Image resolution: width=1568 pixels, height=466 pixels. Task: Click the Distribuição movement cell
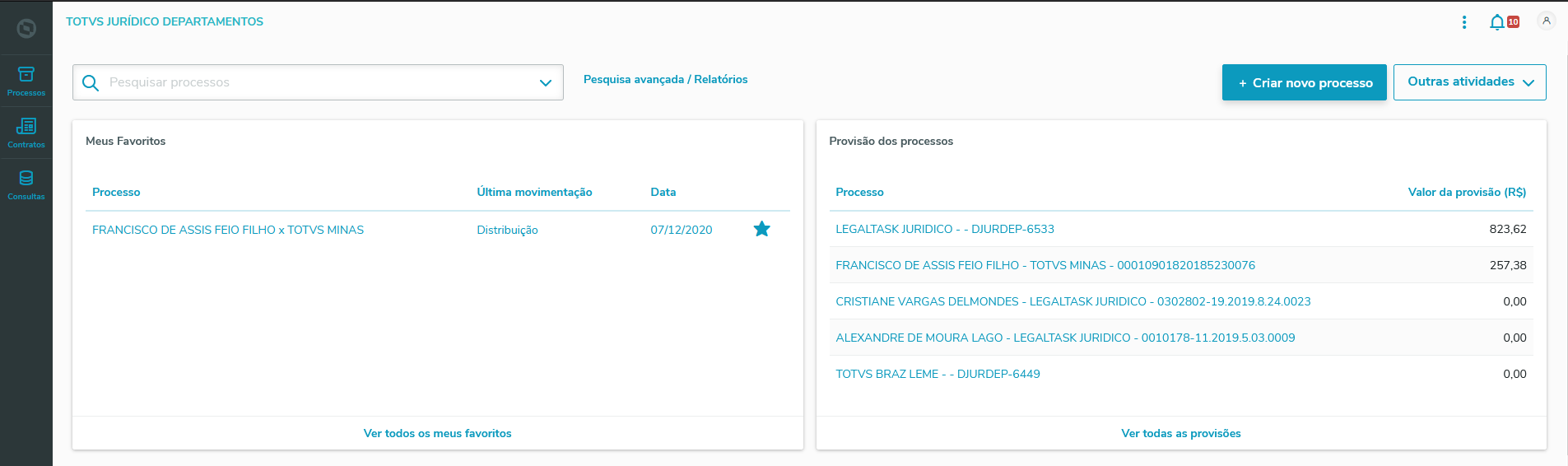pos(507,230)
